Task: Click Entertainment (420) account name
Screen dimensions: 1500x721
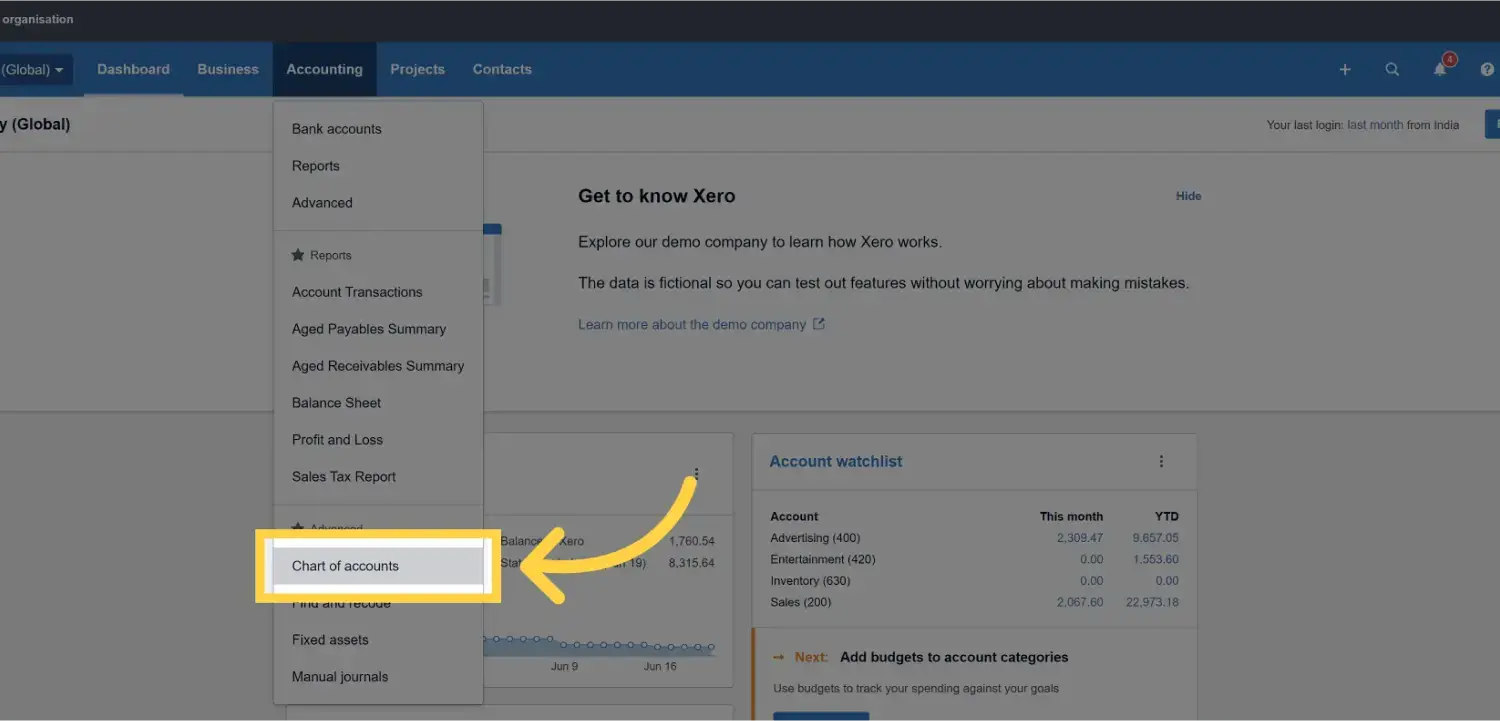Action: point(821,559)
